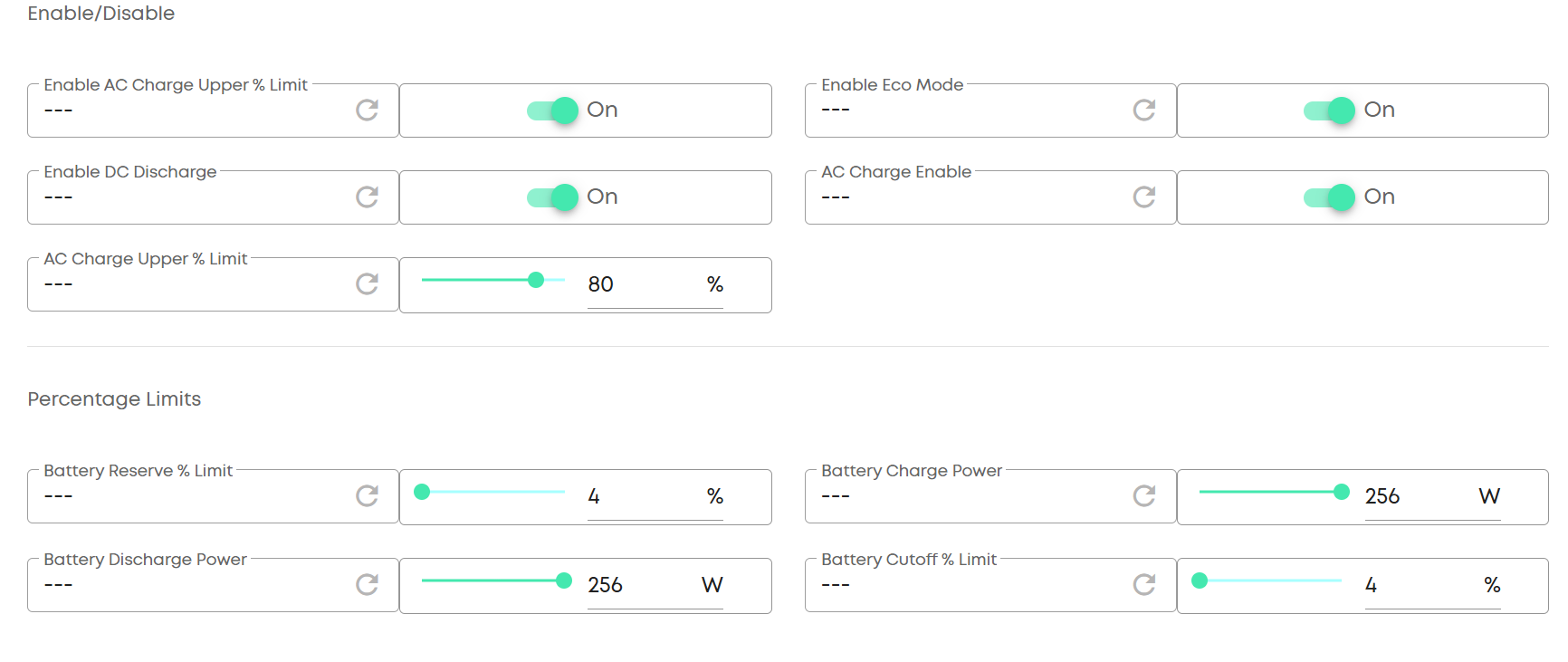This screenshot has width=1568, height=662.
Task: Refresh the Battery Discharge Power value
Action: 367,585
